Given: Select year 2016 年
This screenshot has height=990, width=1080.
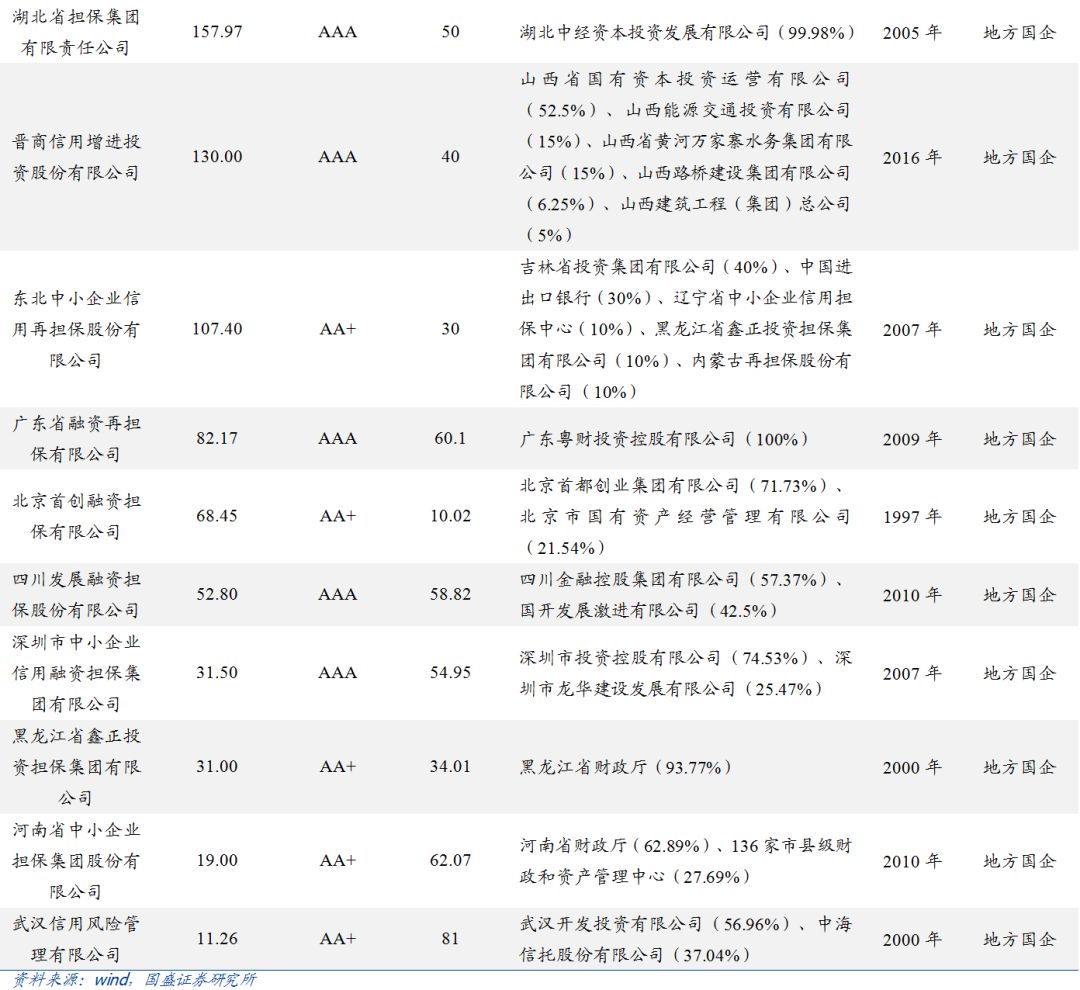Looking at the screenshot, I should pos(912,158).
